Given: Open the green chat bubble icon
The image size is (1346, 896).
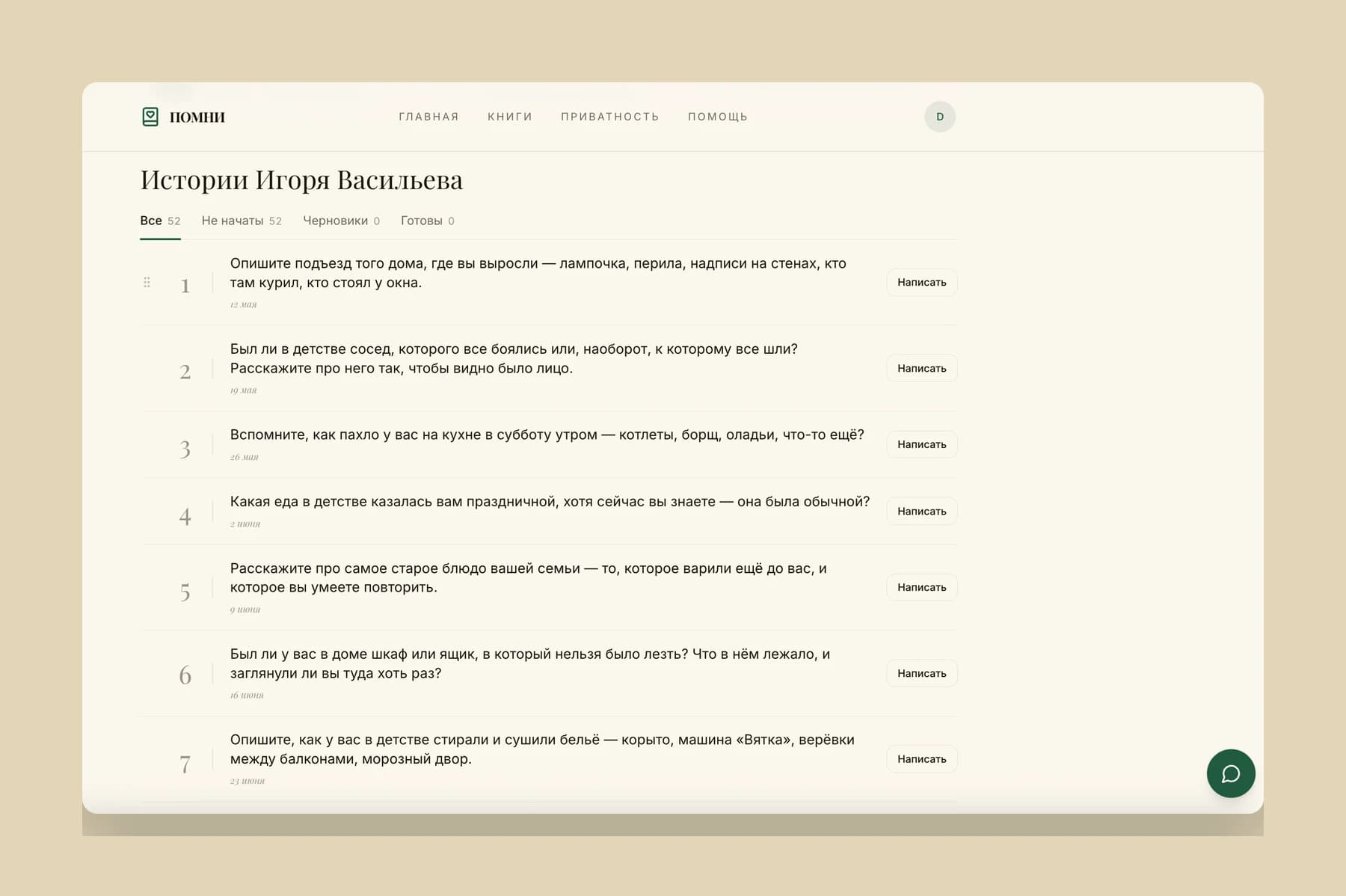Looking at the screenshot, I should (x=1231, y=773).
